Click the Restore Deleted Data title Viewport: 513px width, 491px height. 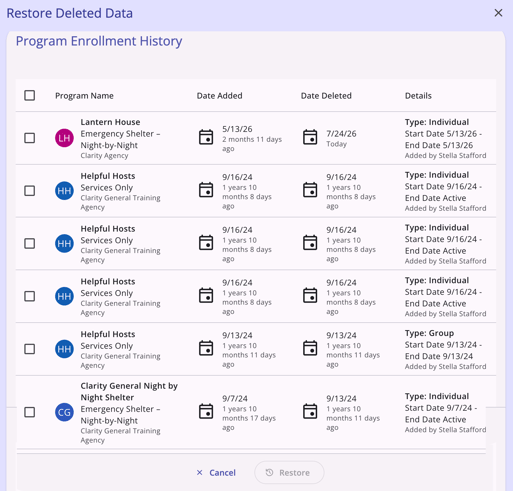pos(70,13)
